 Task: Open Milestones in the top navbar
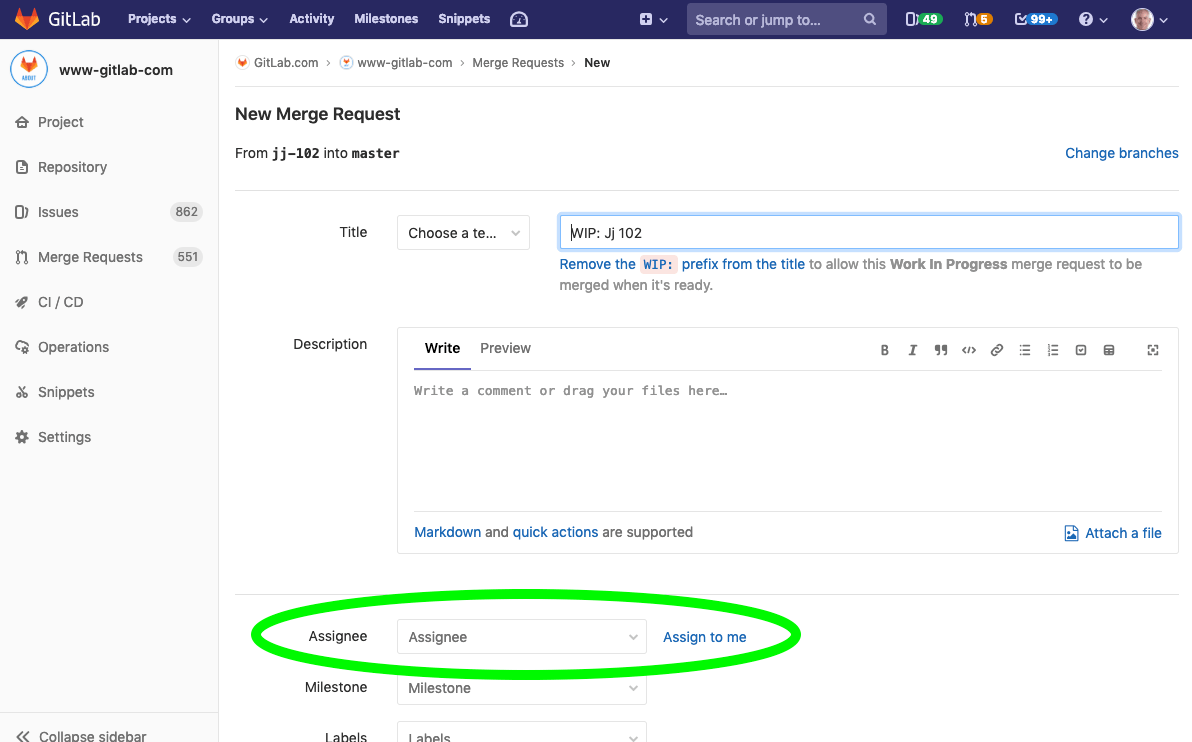click(386, 19)
